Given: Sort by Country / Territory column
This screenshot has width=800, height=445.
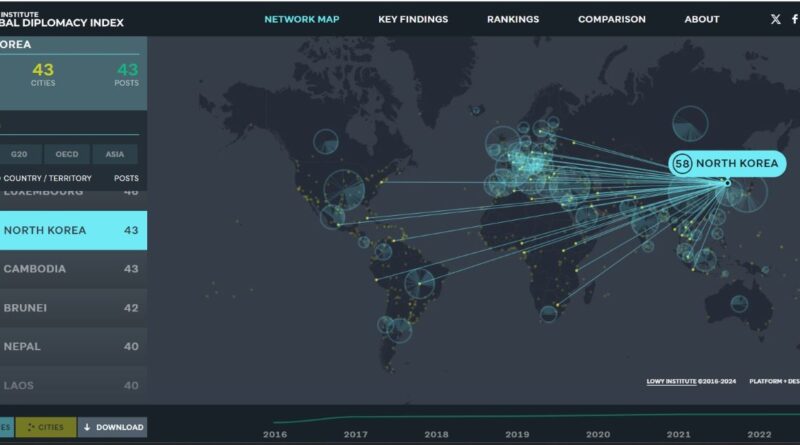Looking at the screenshot, I should [x=47, y=178].
